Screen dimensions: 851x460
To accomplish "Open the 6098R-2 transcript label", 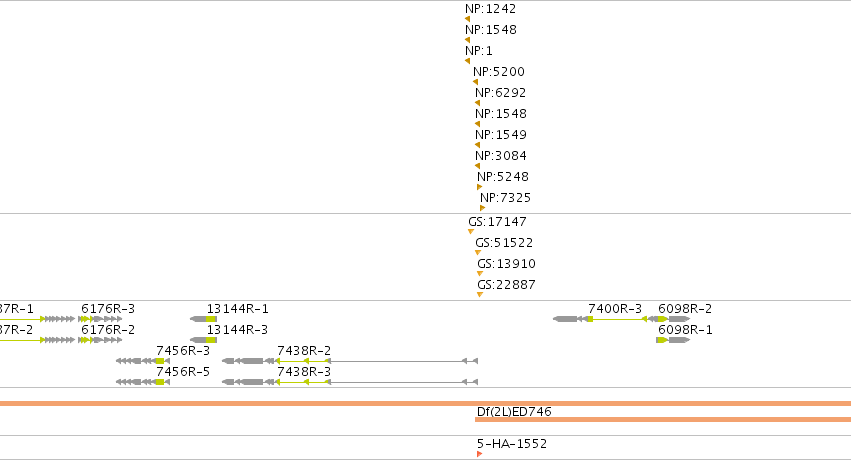I will point(685,309).
